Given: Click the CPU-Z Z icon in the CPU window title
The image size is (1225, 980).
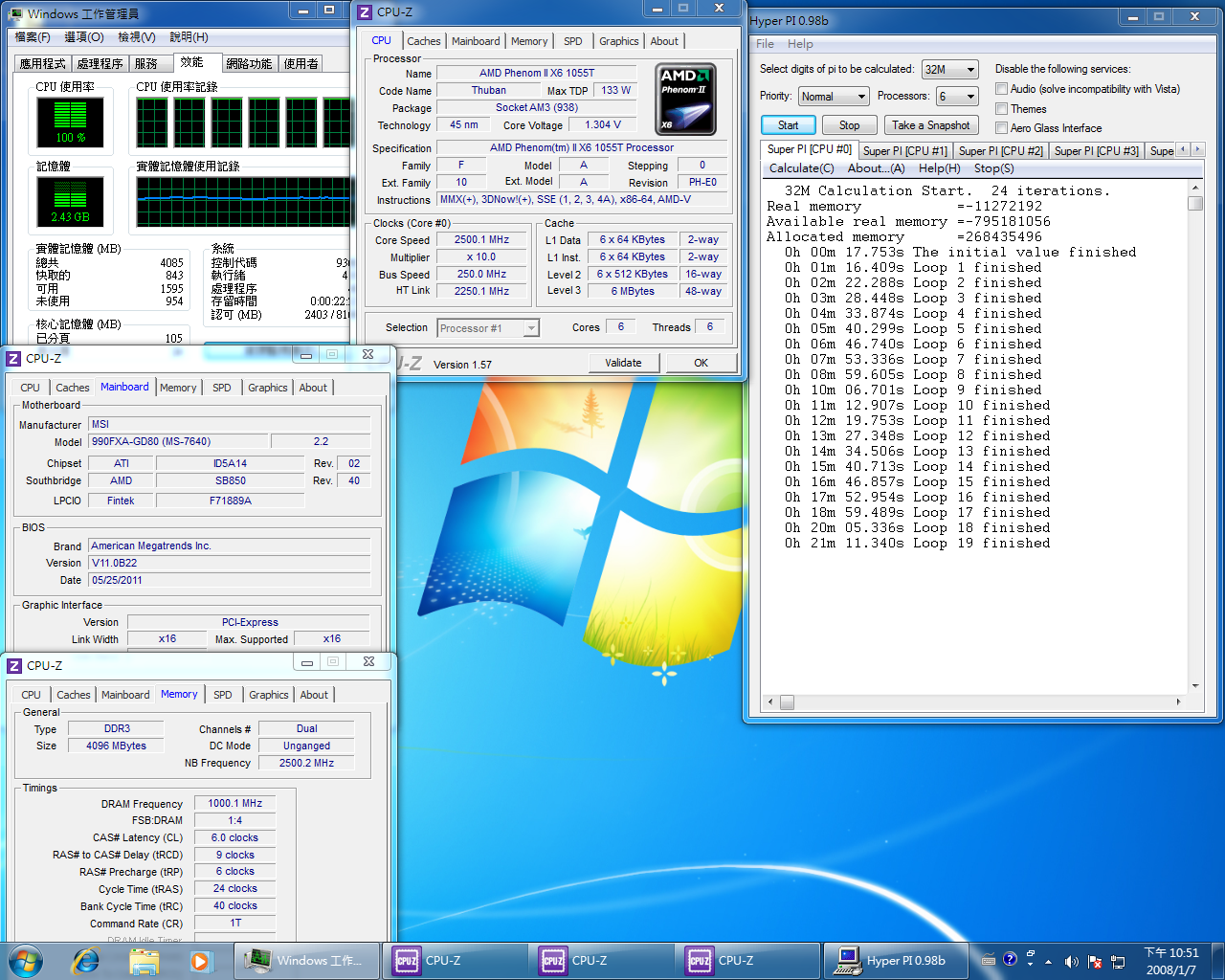Looking at the screenshot, I should pyautogui.click(x=365, y=12).
